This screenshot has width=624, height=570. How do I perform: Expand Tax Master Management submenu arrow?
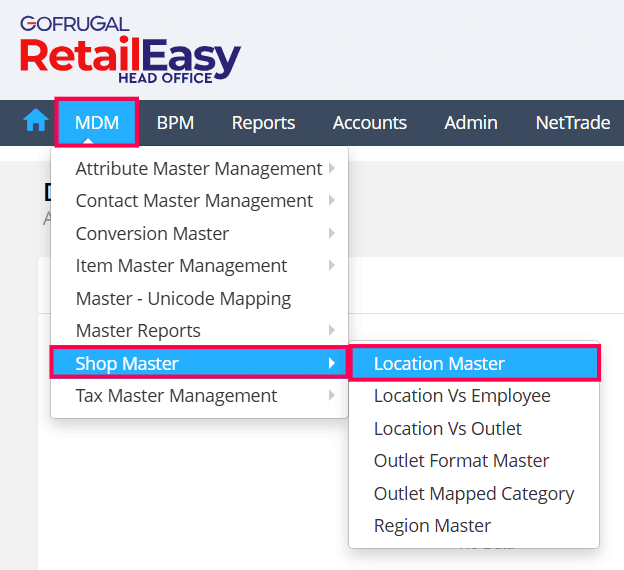[332, 395]
